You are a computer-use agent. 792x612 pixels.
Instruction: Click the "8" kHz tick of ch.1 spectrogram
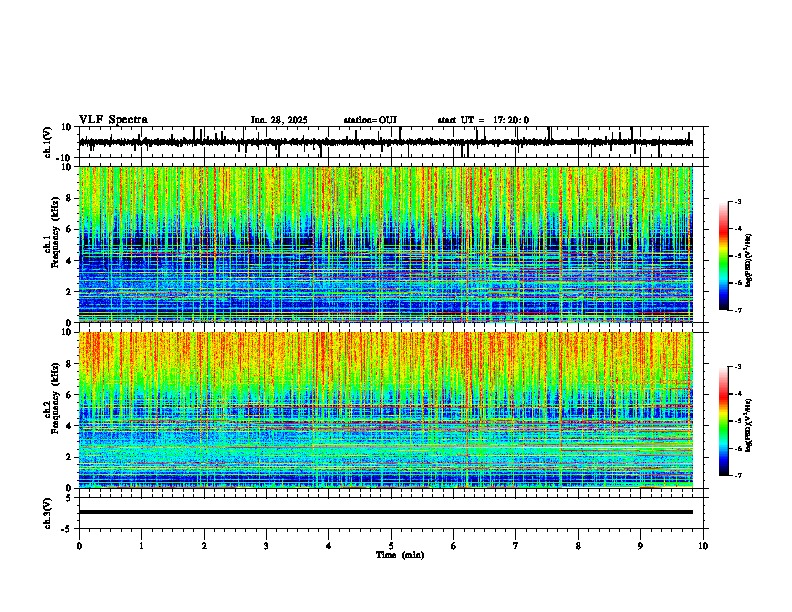70,198
